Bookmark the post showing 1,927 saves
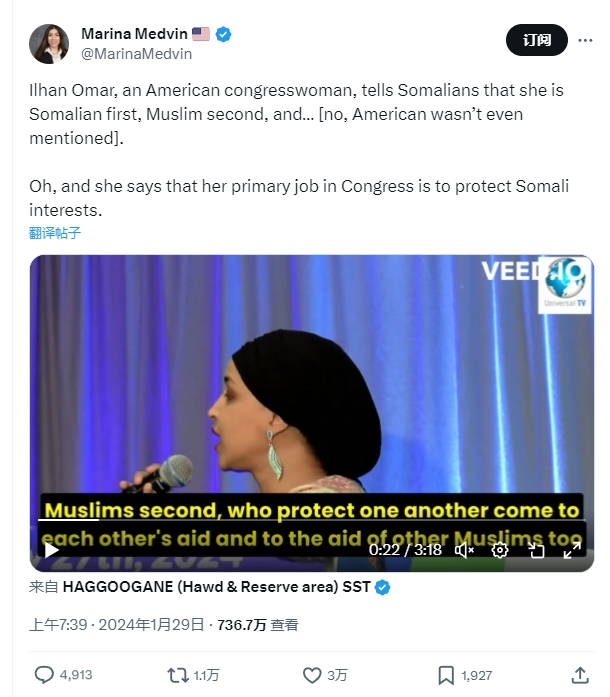The image size is (610, 697). pyautogui.click(x=446, y=675)
